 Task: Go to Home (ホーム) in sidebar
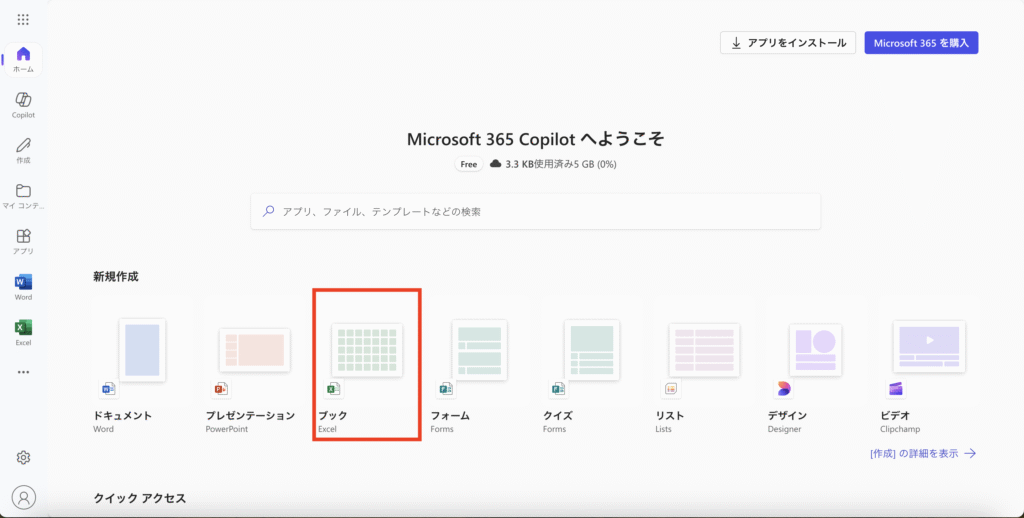point(24,59)
